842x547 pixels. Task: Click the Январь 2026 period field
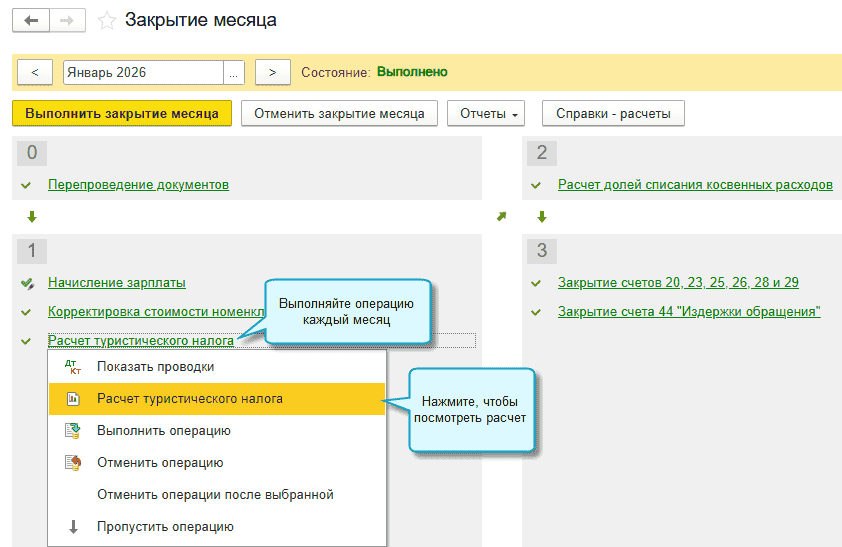(x=143, y=72)
